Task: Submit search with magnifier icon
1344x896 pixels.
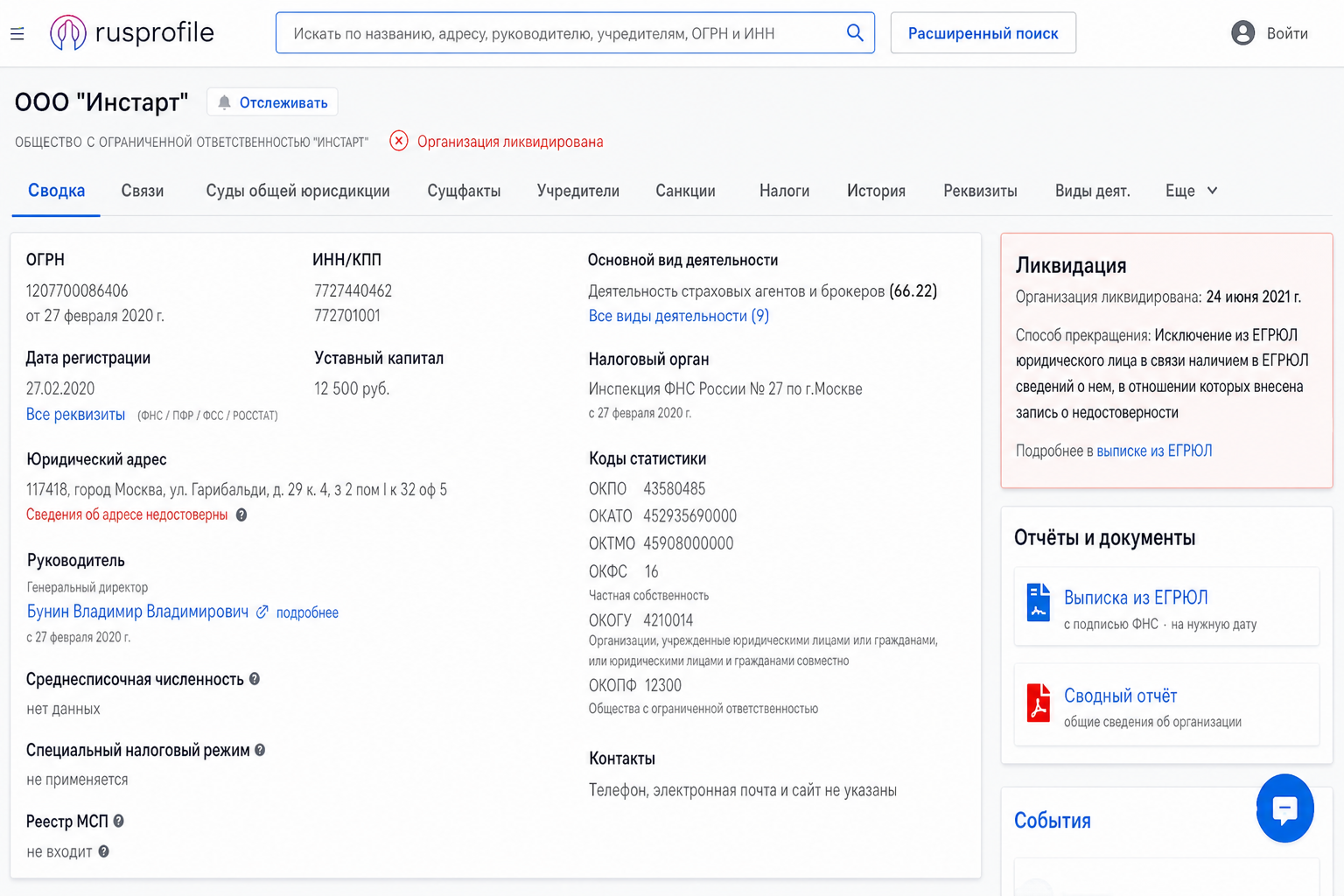Action: click(855, 33)
